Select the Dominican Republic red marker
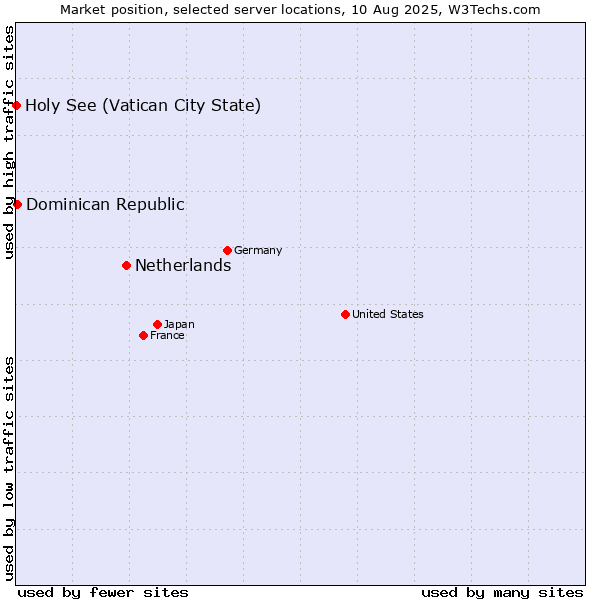This screenshot has height=600, width=600. point(17,204)
